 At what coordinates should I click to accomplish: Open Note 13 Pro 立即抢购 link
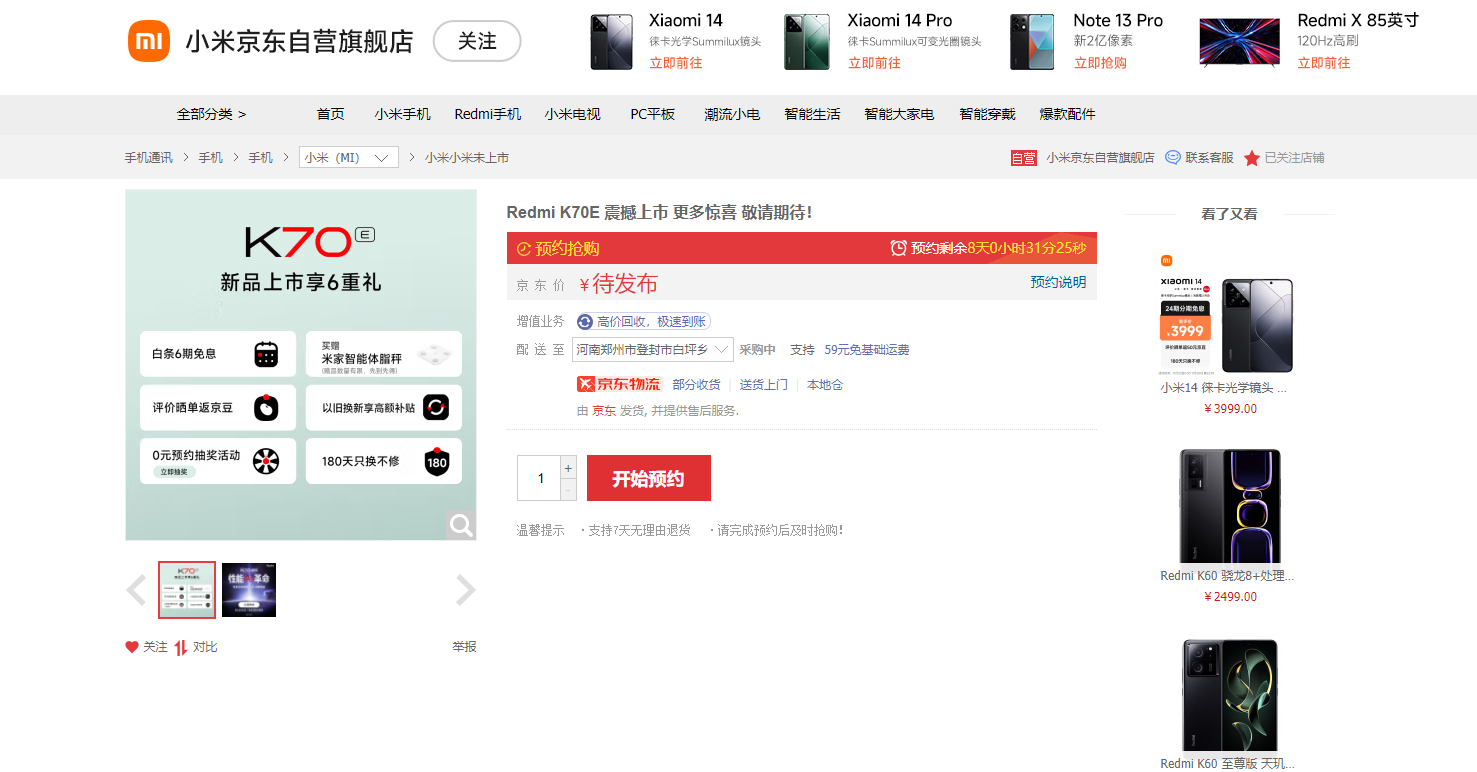click(1100, 63)
